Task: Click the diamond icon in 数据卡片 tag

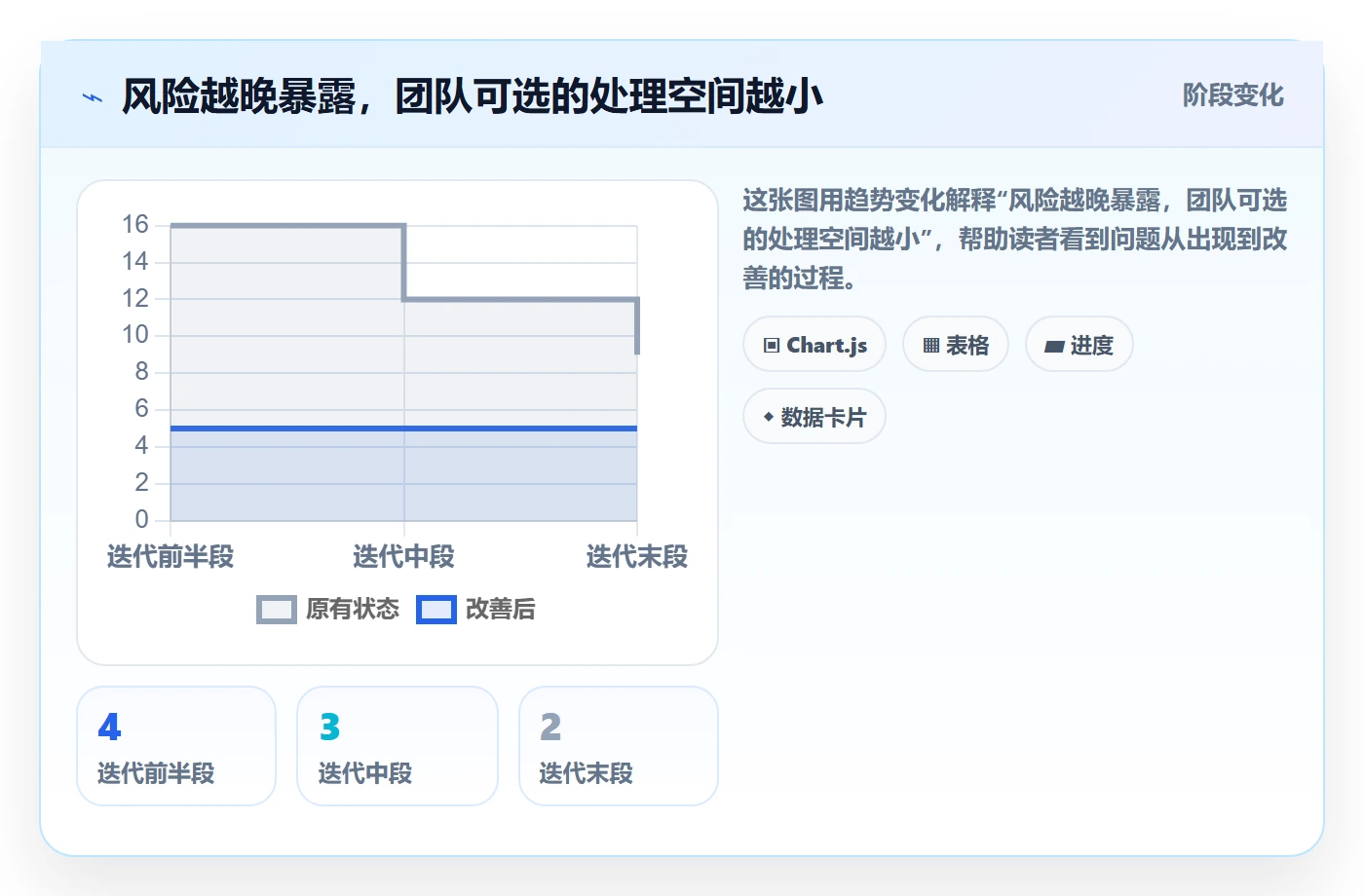Action: tap(769, 417)
